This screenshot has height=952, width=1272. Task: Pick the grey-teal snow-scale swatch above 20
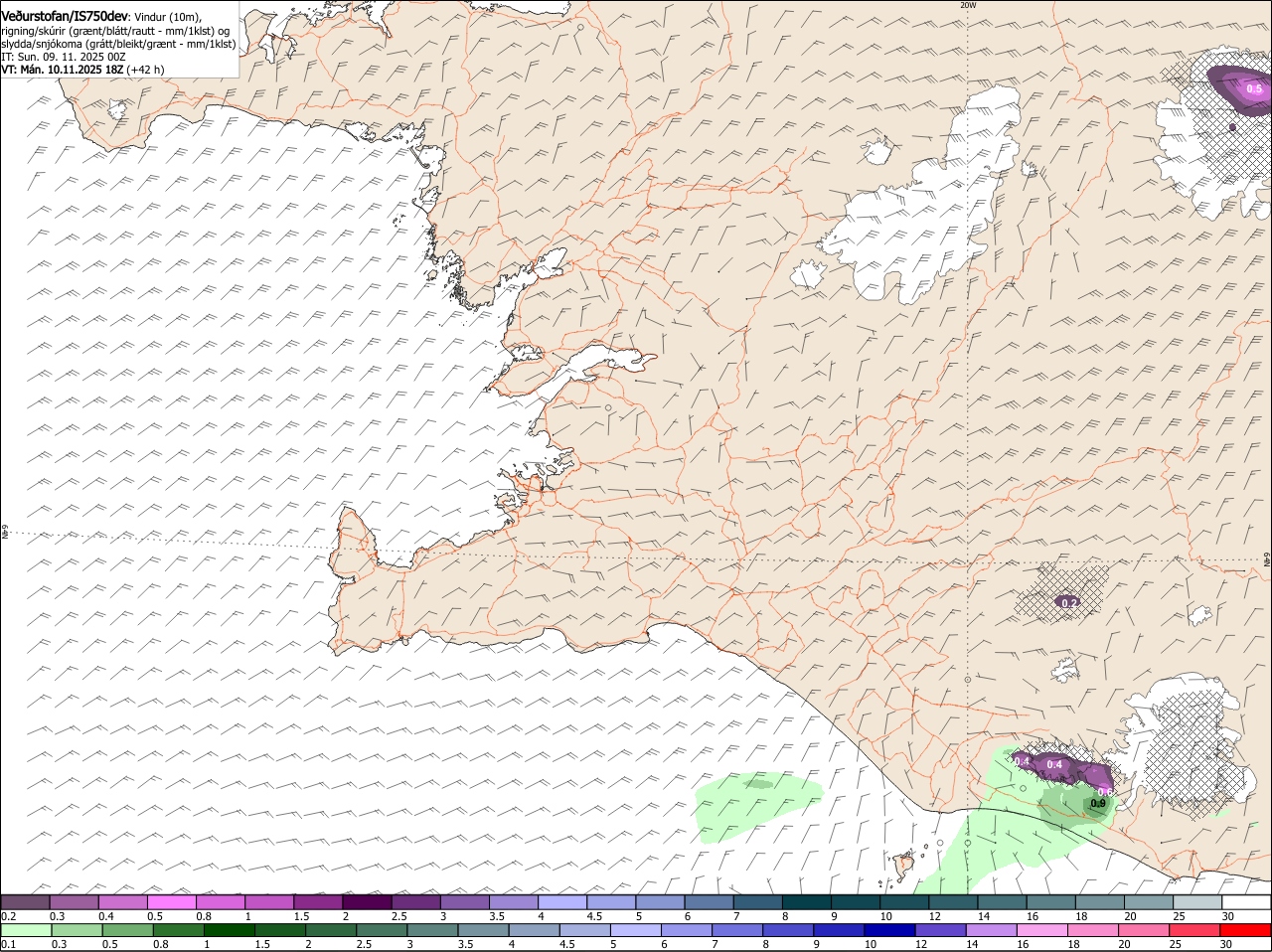(1149, 902)
